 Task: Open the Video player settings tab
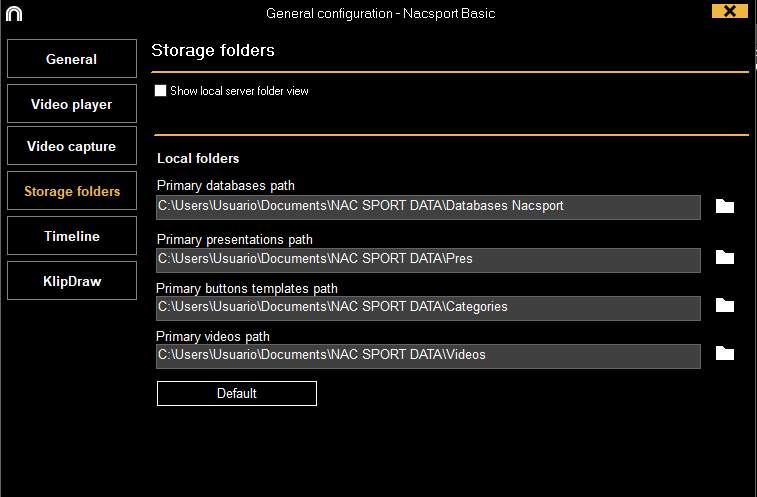coord(72,104)
